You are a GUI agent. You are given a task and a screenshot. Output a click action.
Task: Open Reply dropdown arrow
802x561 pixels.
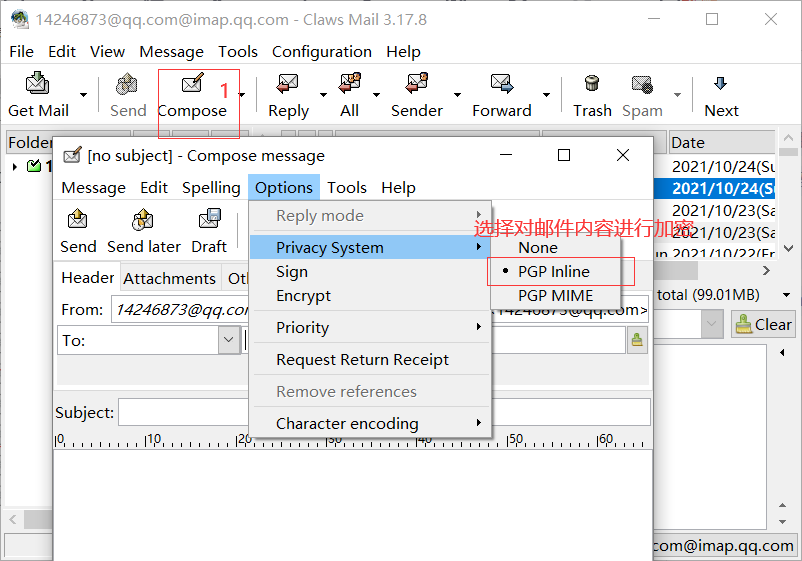323,95
